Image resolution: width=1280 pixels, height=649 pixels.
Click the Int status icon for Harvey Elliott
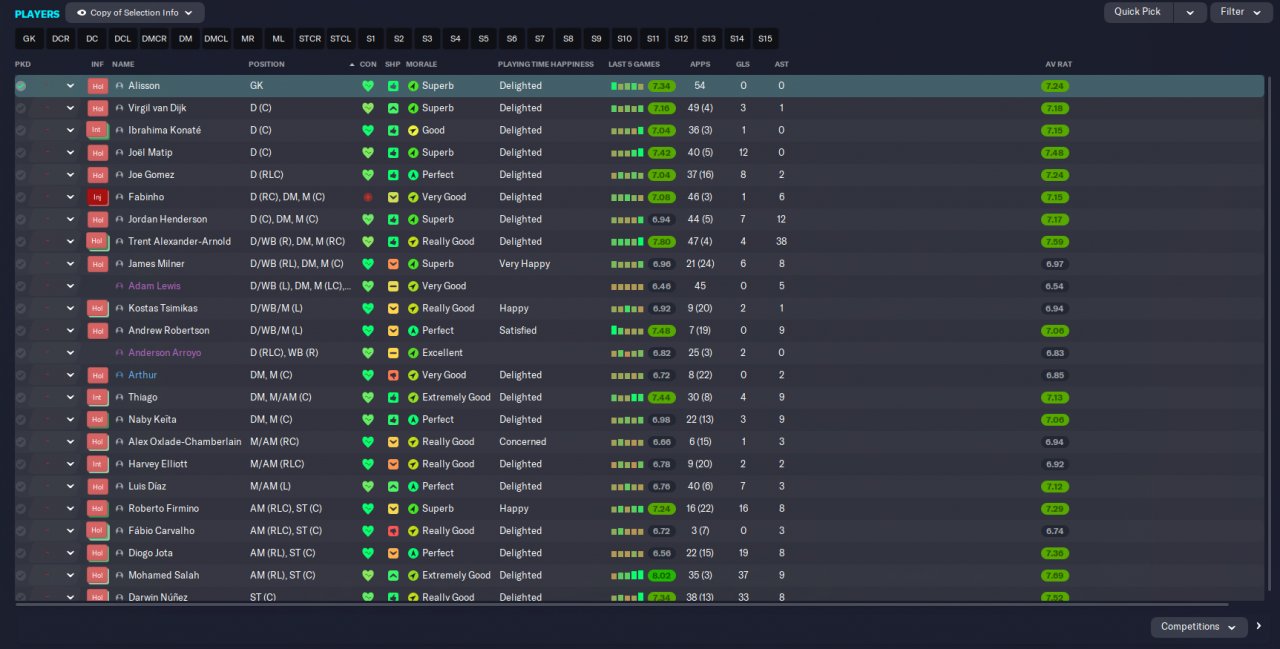click(x=97, y=464)
